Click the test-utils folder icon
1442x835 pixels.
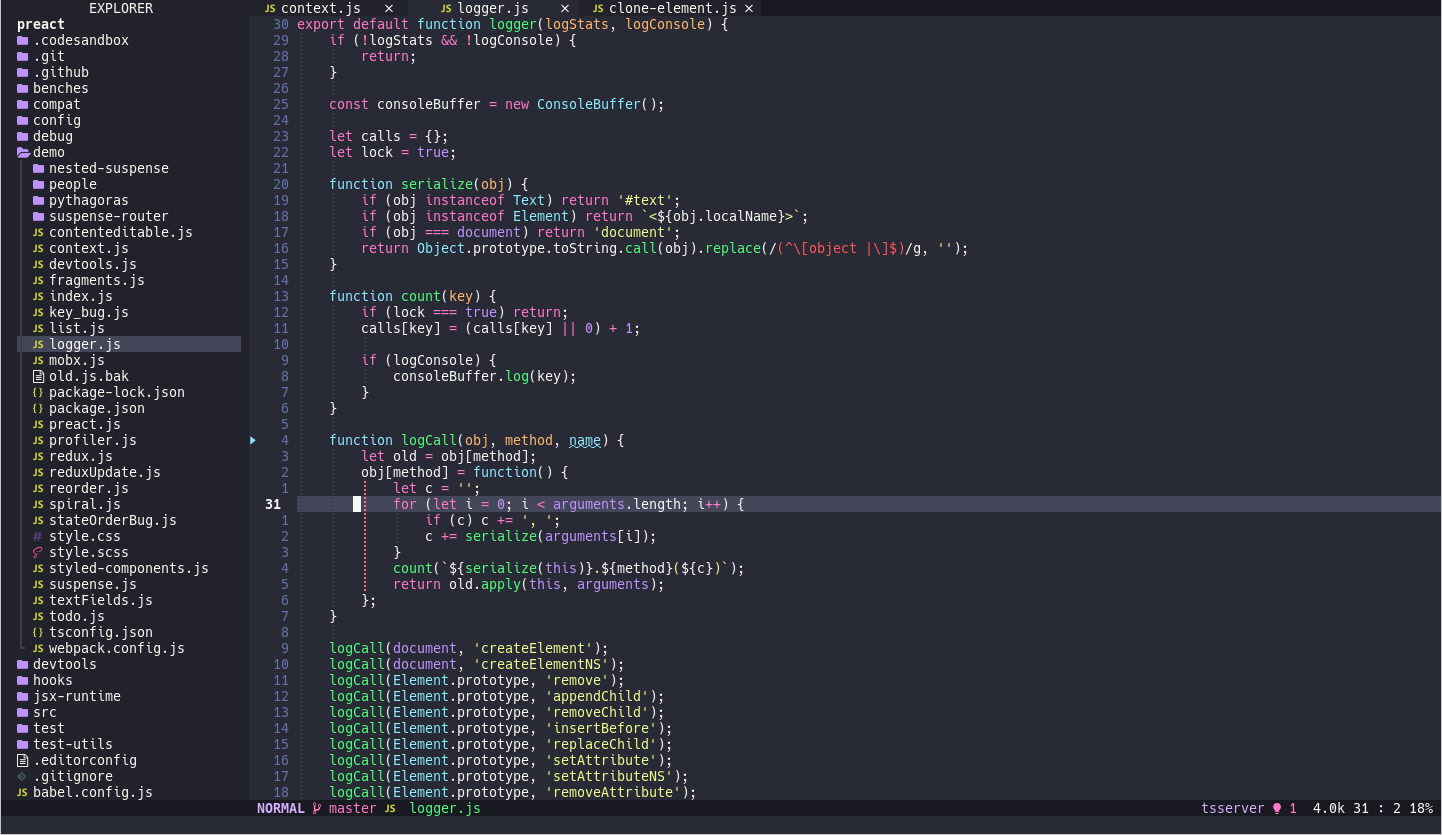[23, 744]
